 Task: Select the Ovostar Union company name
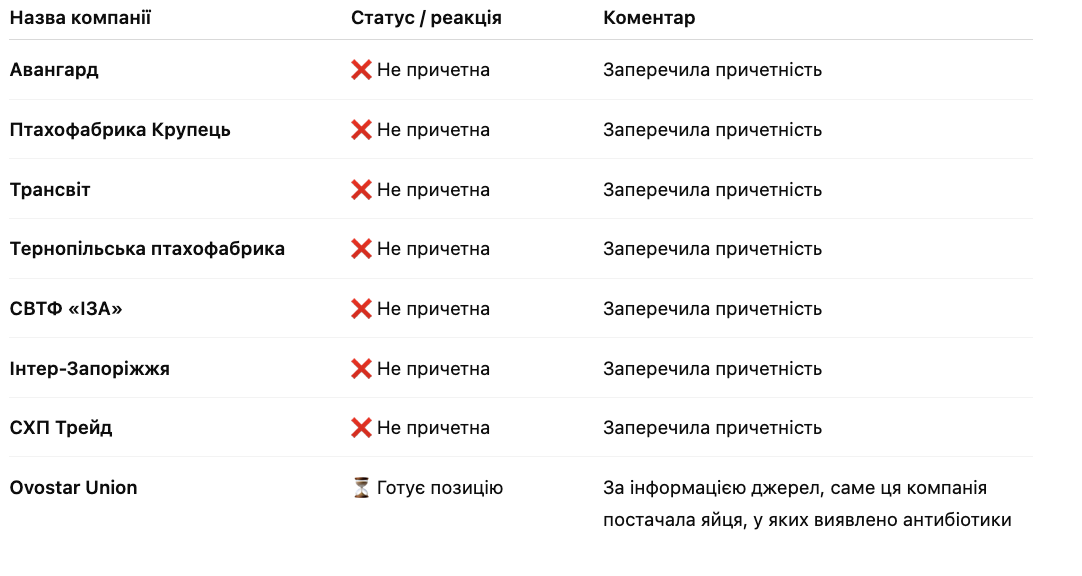coord(73,488)
